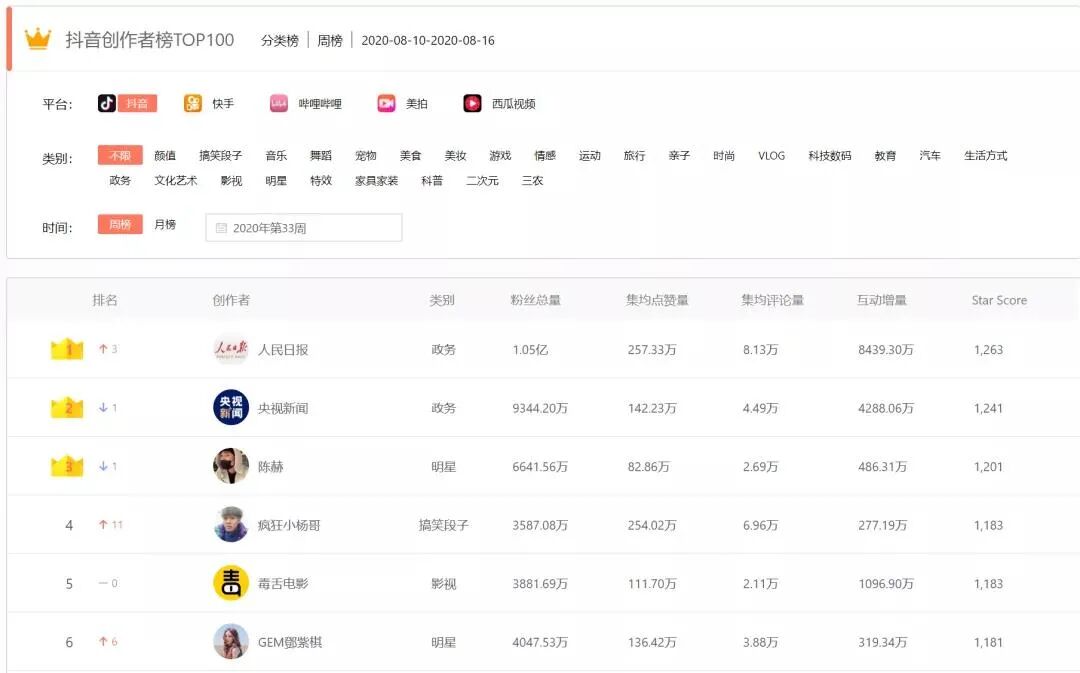Viewport: 1080px width, 673px height.
Task: Open creator name 人民日报
Action: click(x=283, y=350)
